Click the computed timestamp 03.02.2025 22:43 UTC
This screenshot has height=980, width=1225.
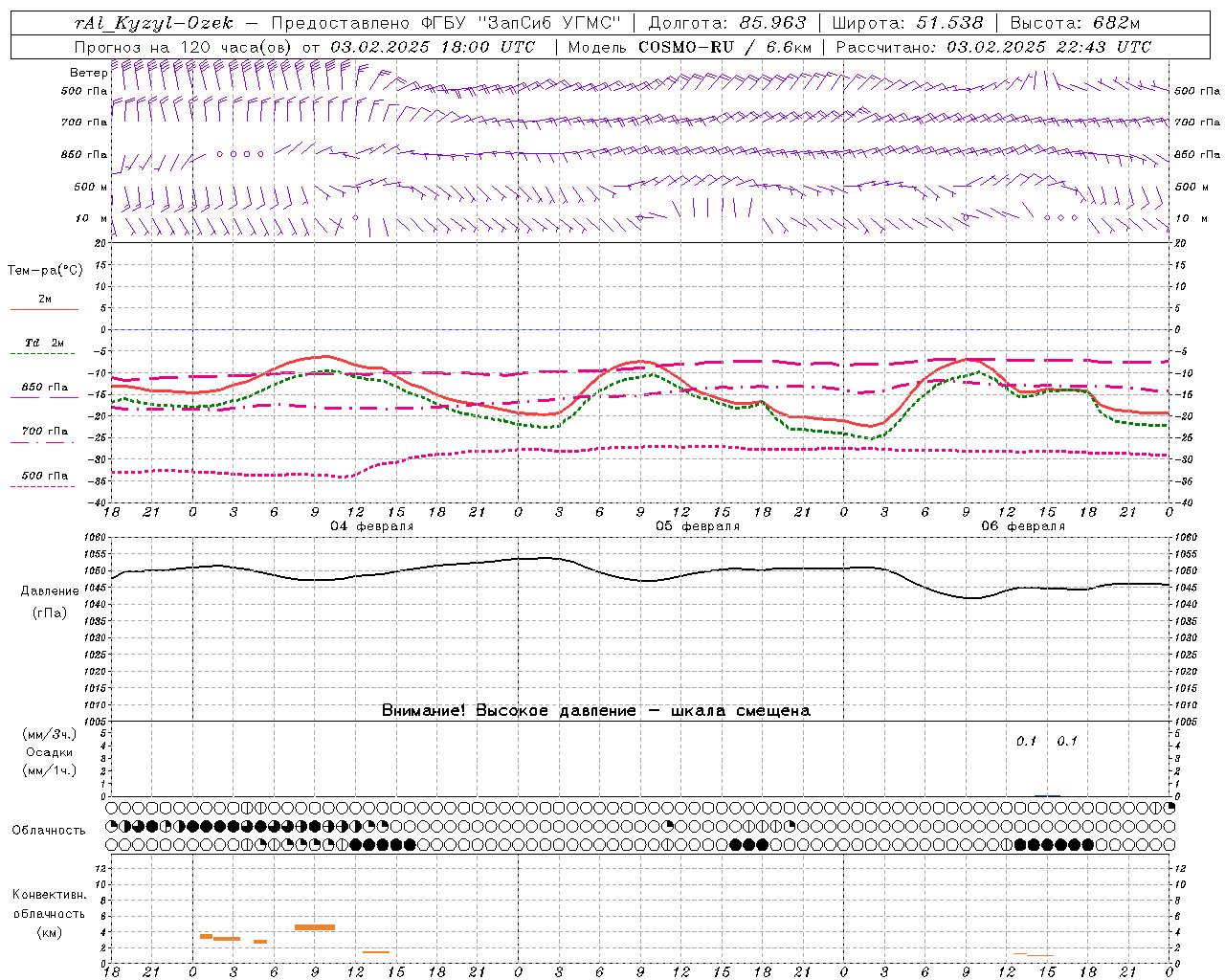pyautogui.click(x=1047, y=47)
